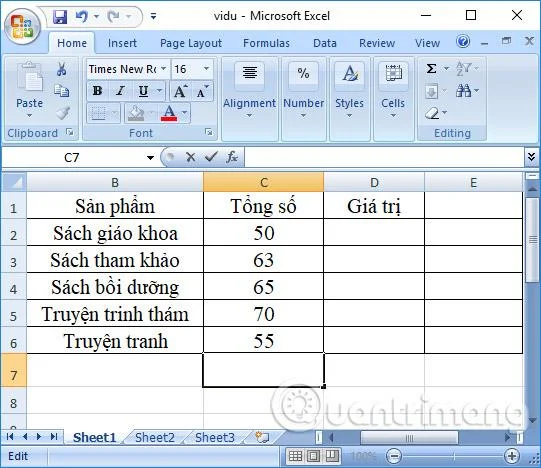Click the zoom in plus button
The height and width of the screenshot is (468, 541).
point(512,456)
